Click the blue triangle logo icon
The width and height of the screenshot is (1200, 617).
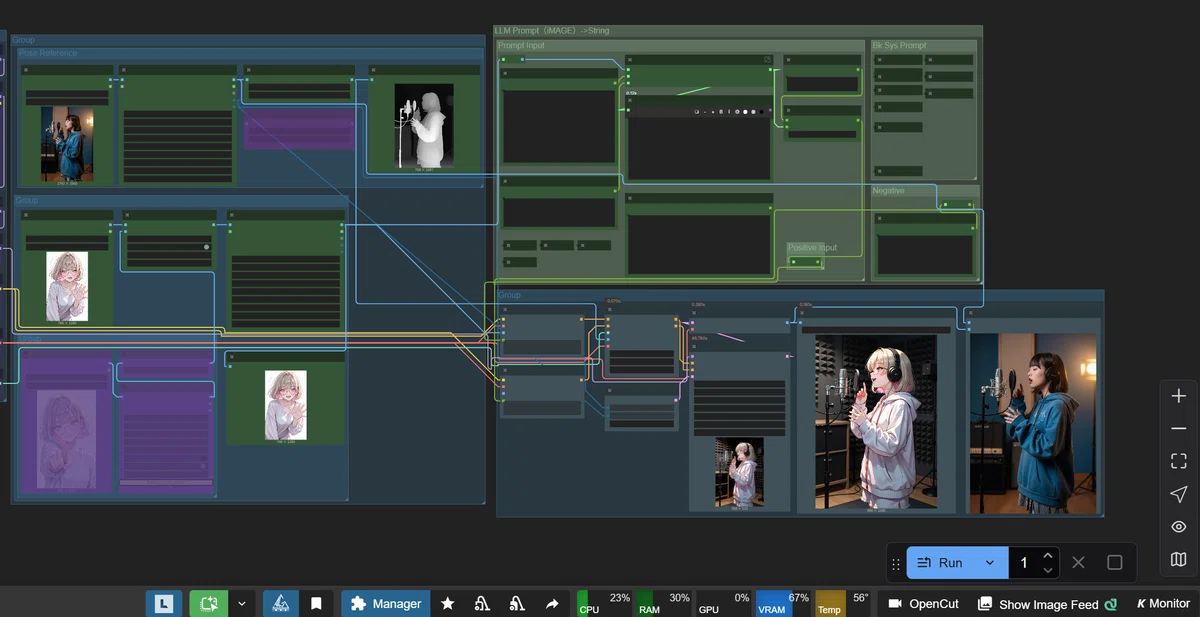pyautogui.click(x=281, y=604)
